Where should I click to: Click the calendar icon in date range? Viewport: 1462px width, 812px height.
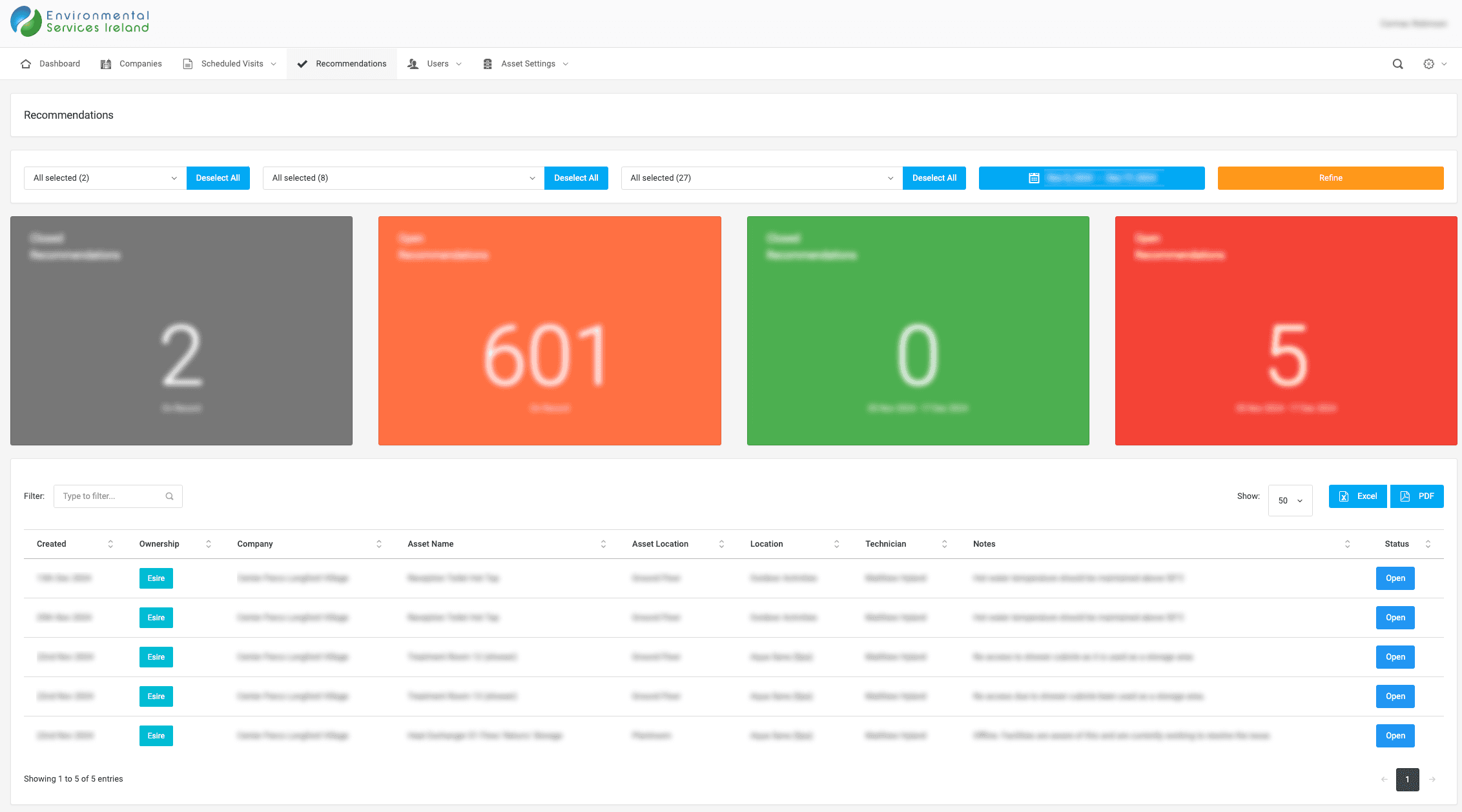1034,178
